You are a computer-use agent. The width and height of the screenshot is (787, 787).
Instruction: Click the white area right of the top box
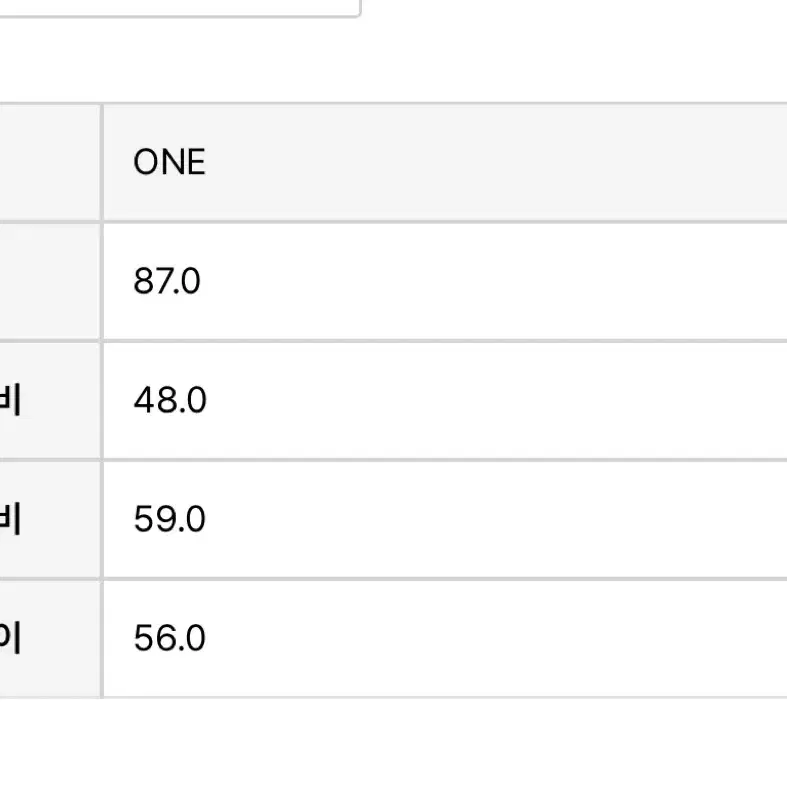574,9
